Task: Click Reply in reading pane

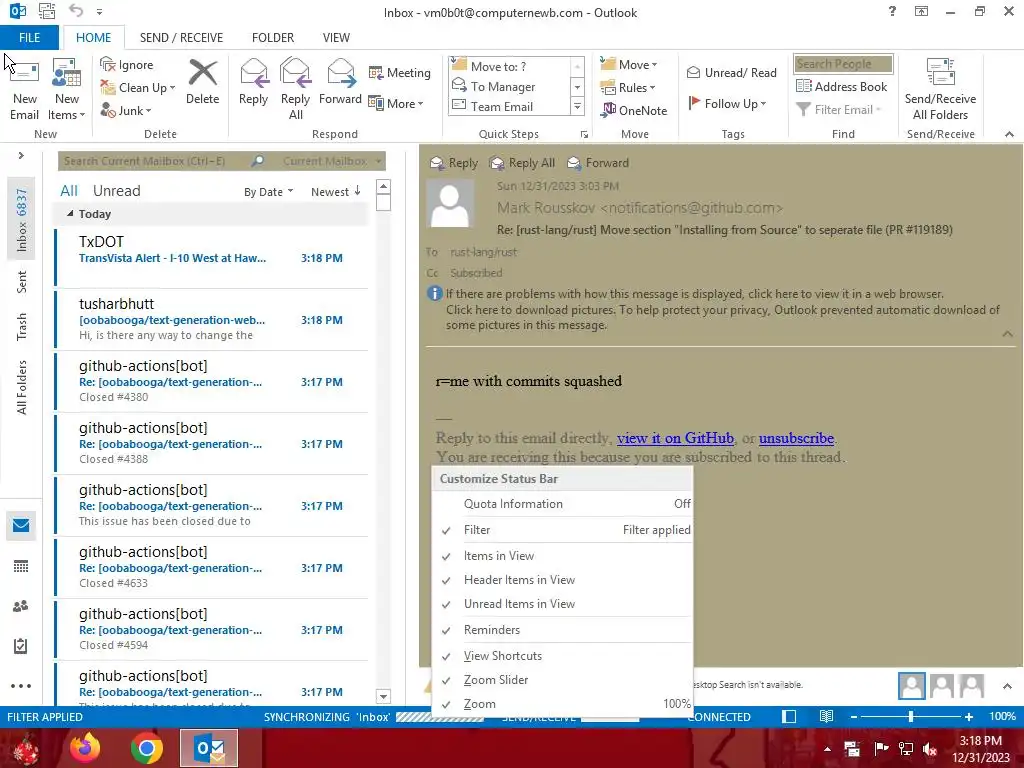Action: pyautogui.click(x=454, y=163)
